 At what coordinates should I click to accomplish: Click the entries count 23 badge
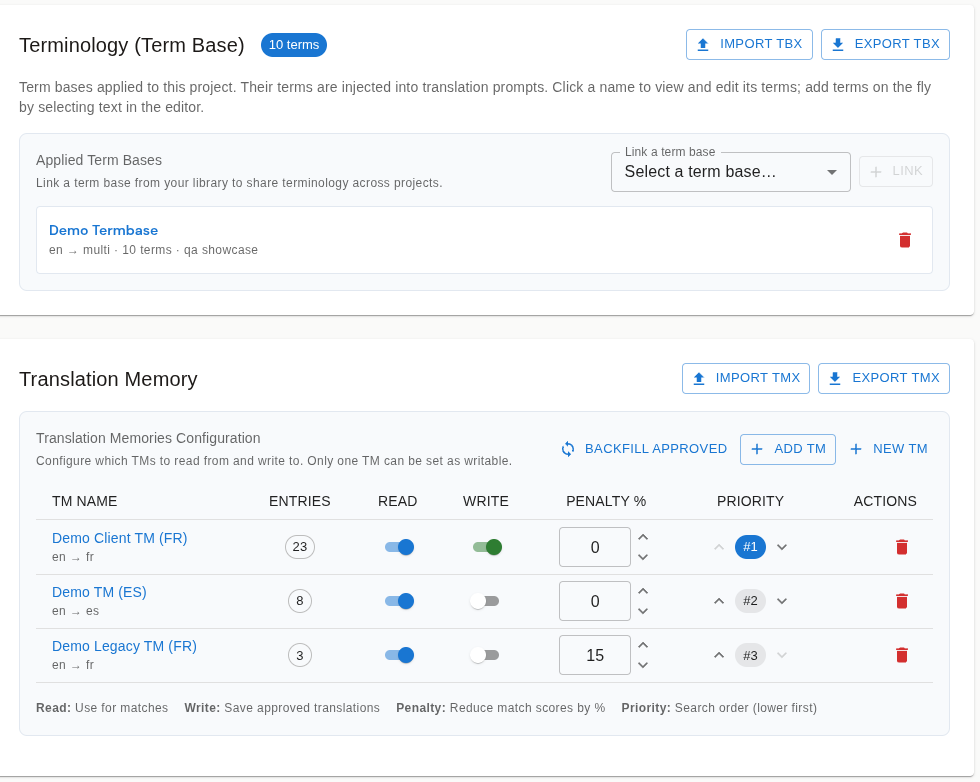point(300,547)
